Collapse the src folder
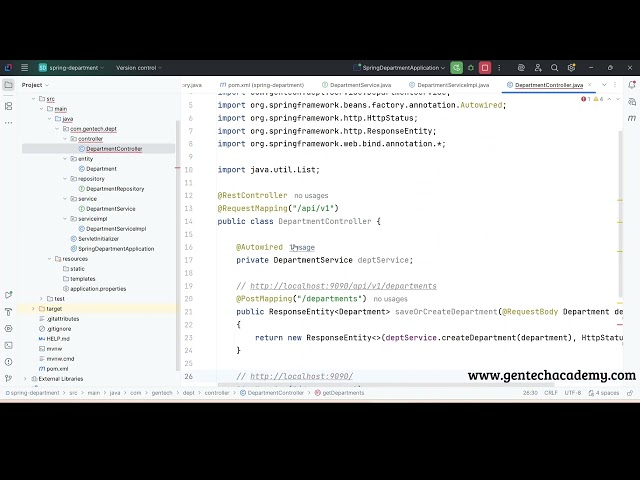This screenshot has width=640, height=480. tap(33, 99)
